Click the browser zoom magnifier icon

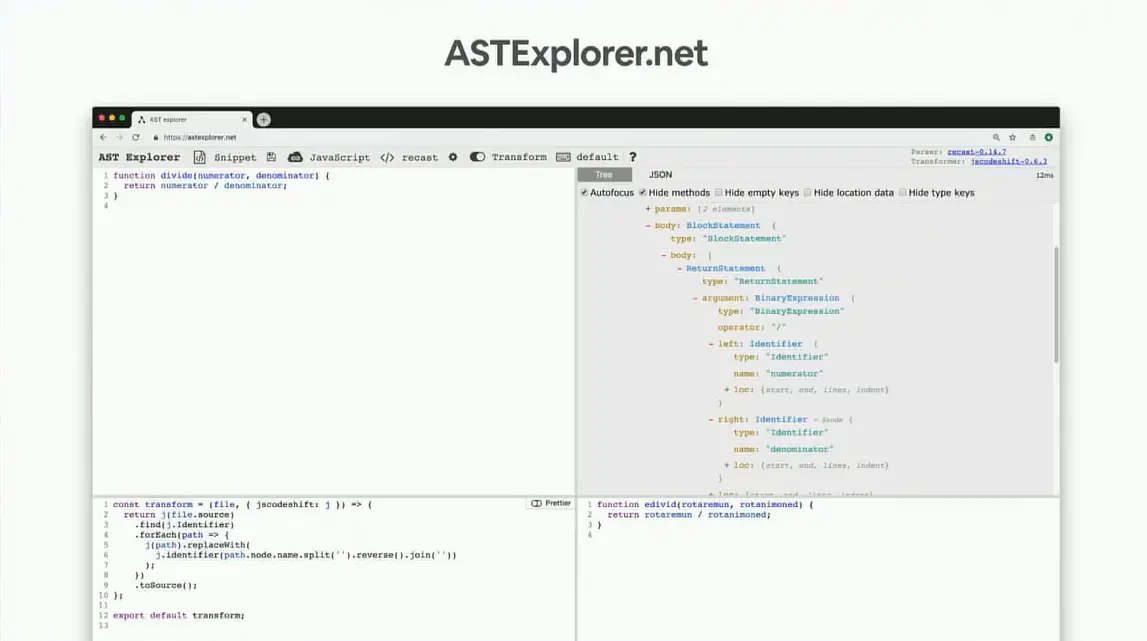[996, 137]
